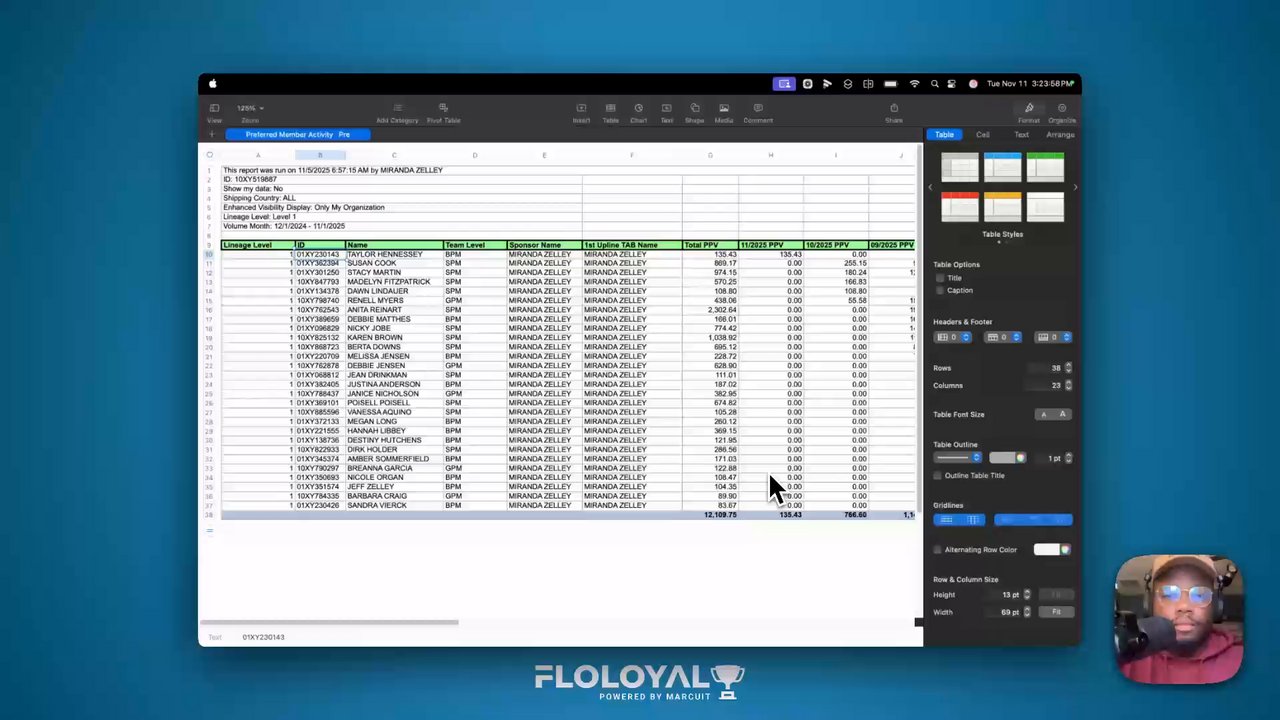Toggle horizontal body gridlines button
The height and width of the screenshot is (720, 1280).
[x=947, y=520]
